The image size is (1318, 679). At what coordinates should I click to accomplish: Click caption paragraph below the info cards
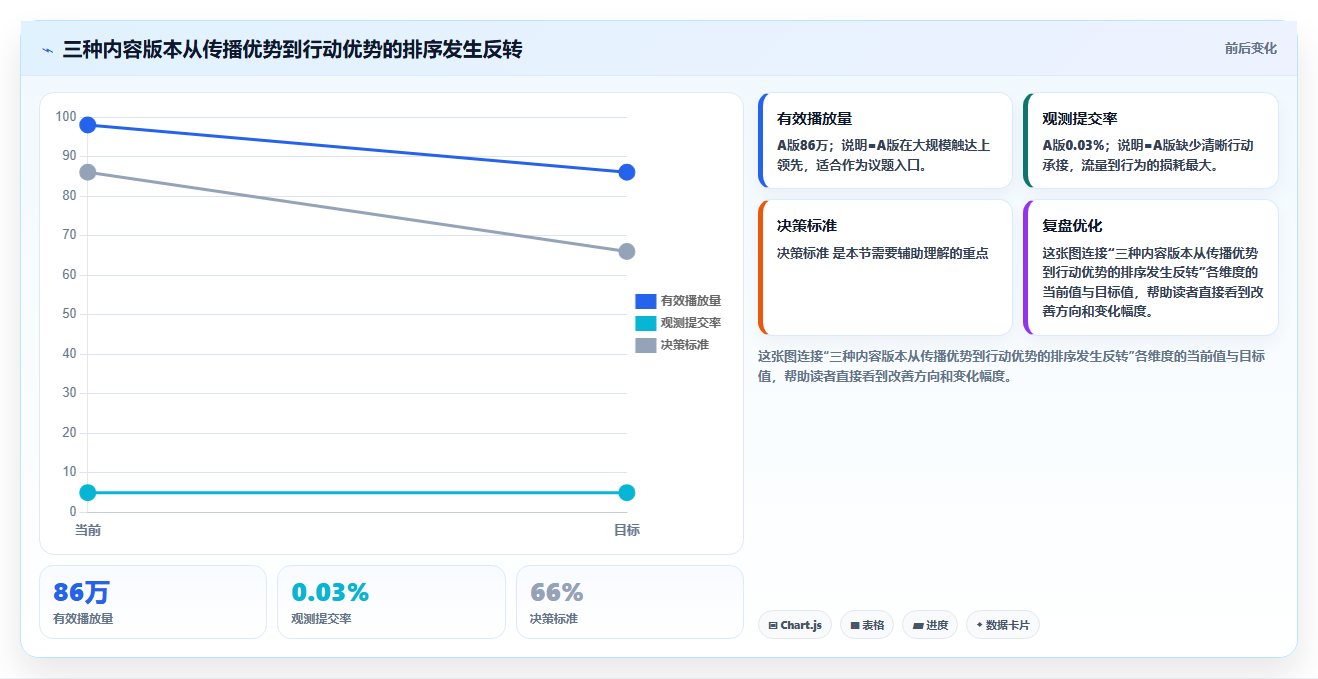pos(1012,366)
